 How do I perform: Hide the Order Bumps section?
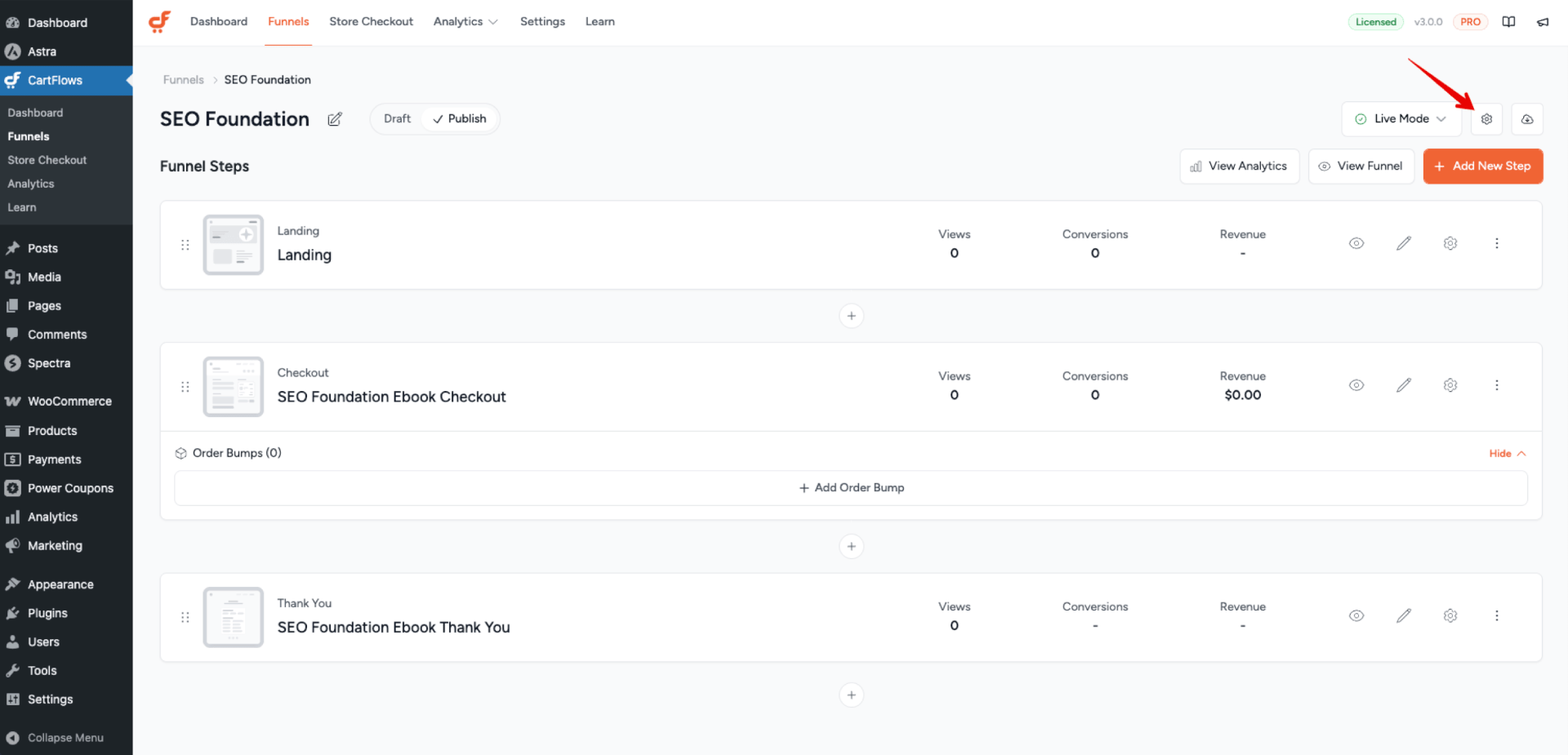pyautogui.click(x=1507, y=454)
